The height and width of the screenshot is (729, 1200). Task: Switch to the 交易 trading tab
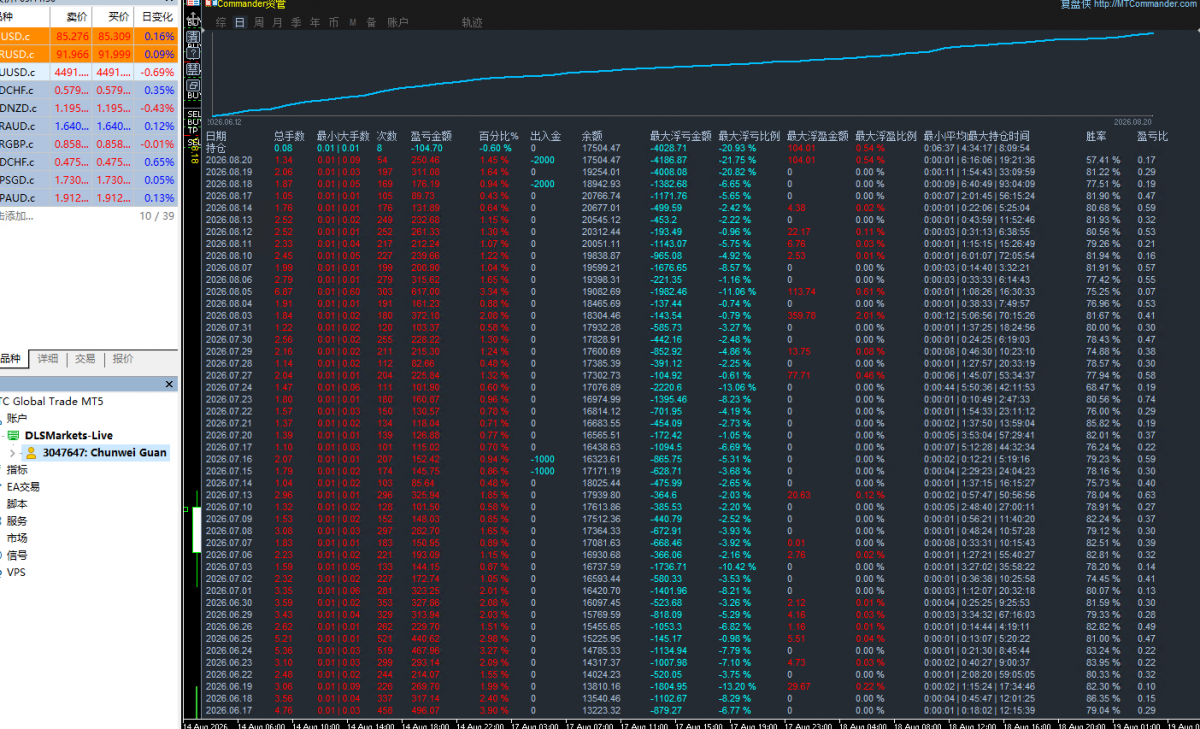click(85, 359)
